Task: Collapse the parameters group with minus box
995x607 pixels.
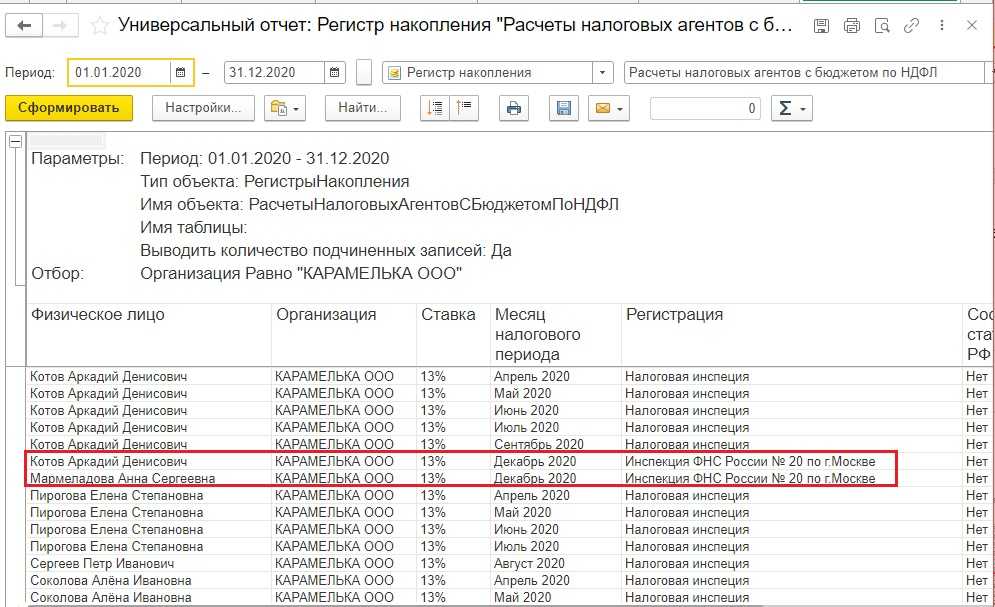Action: tap(15, 142)
